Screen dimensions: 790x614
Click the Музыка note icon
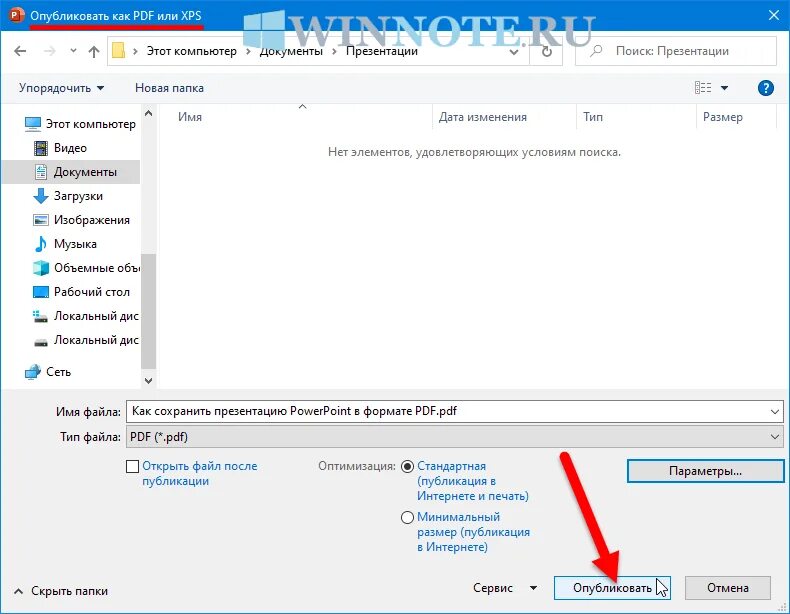41,244
